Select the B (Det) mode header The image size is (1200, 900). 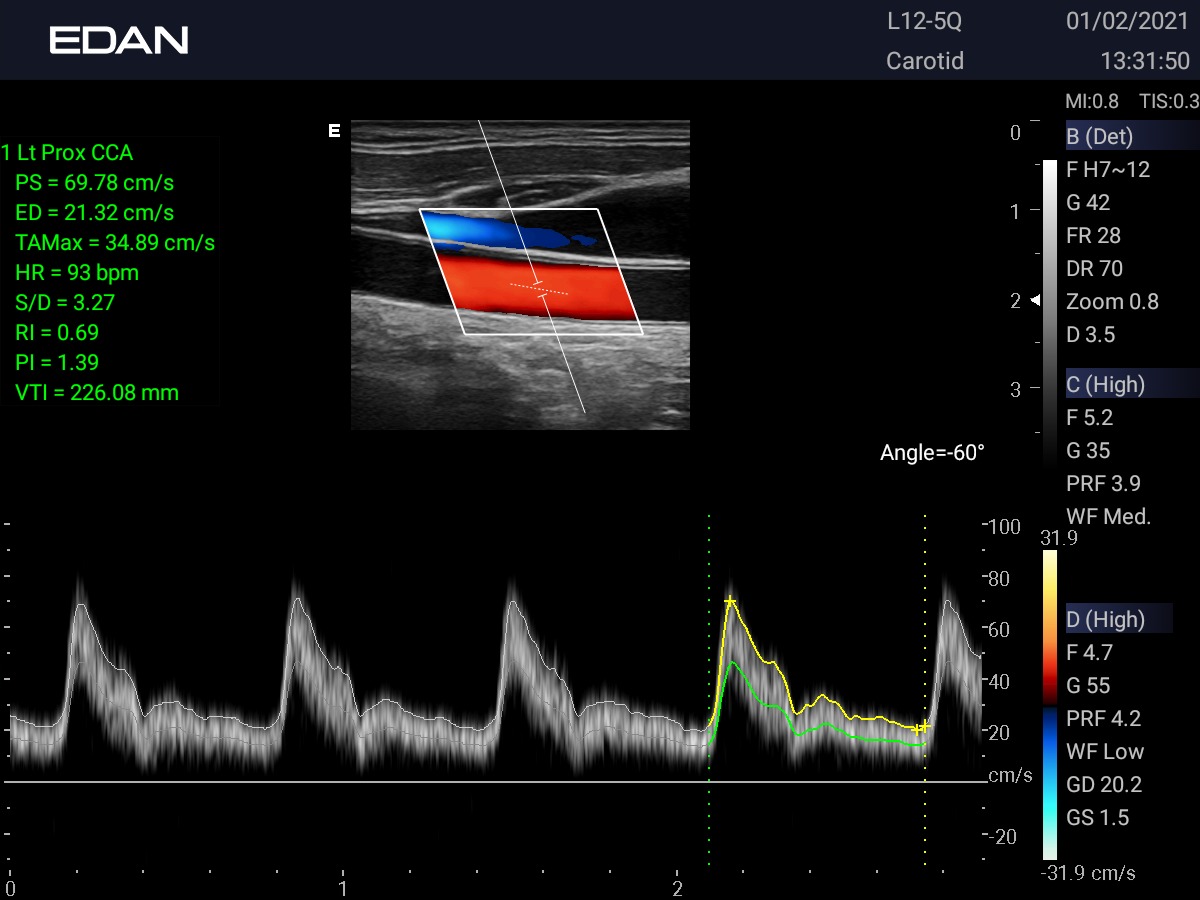pyautogui.click(x=1100, y=137)
